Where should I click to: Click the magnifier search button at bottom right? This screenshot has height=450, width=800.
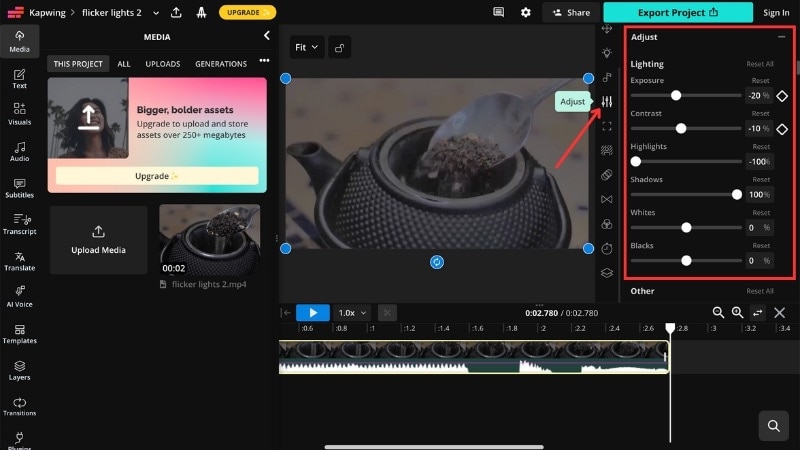point(773,425)
